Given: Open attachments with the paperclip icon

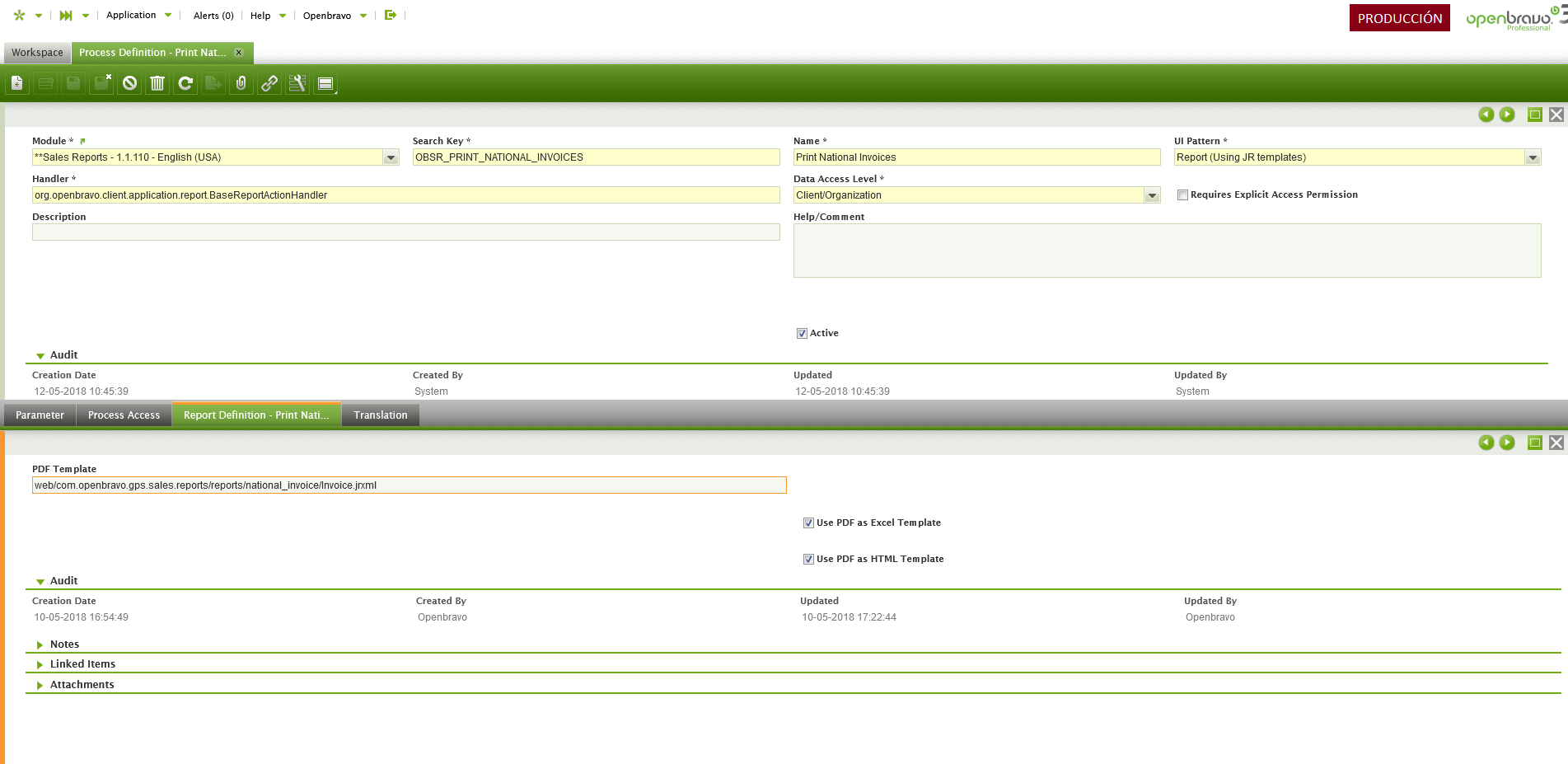Looking at the screenshot, I should pyautogui.click(x=241, y=83).
